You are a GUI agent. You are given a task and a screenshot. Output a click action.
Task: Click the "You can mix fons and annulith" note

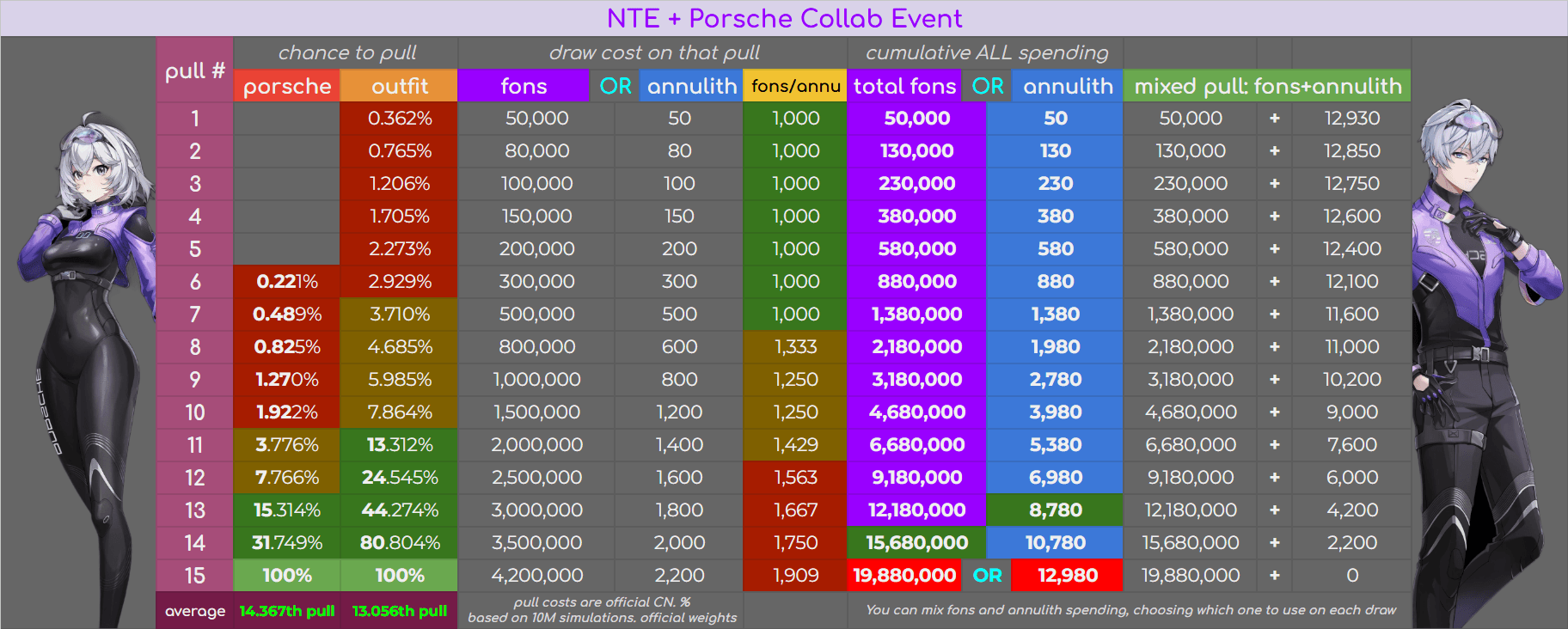pos(1130,610)
